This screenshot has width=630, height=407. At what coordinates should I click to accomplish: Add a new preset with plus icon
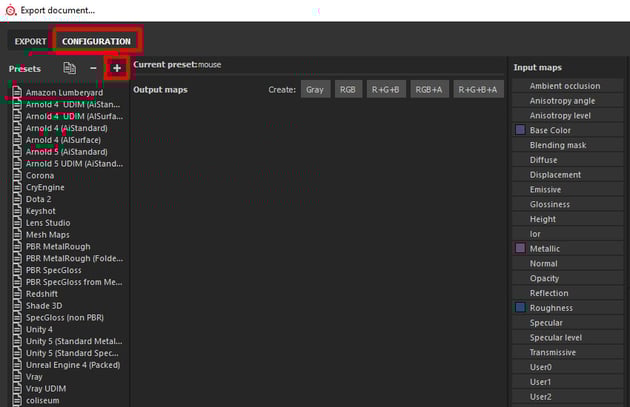pyautogui.click(x=117, y=68)
